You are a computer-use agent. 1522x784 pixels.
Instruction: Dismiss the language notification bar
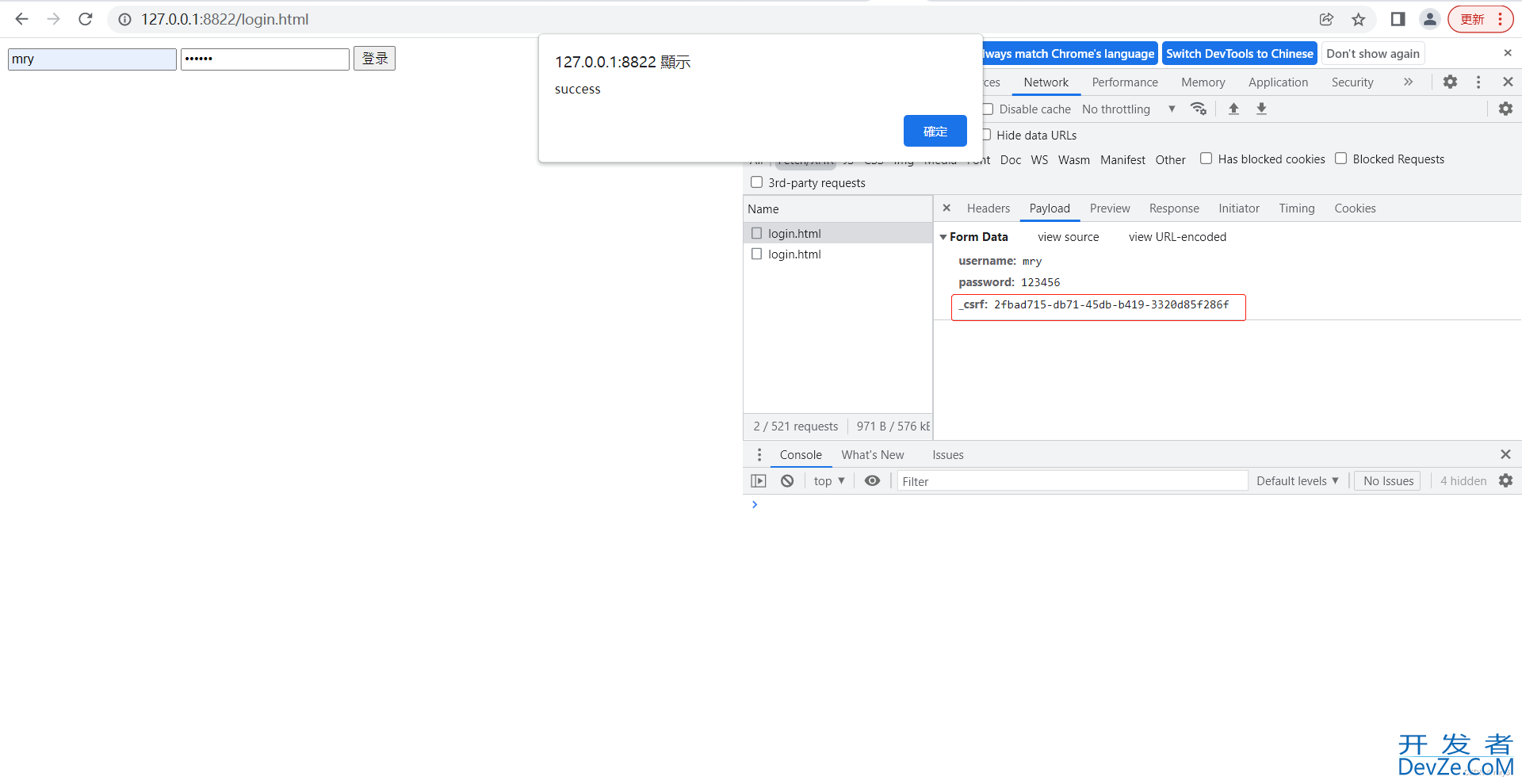(1508, 53)
